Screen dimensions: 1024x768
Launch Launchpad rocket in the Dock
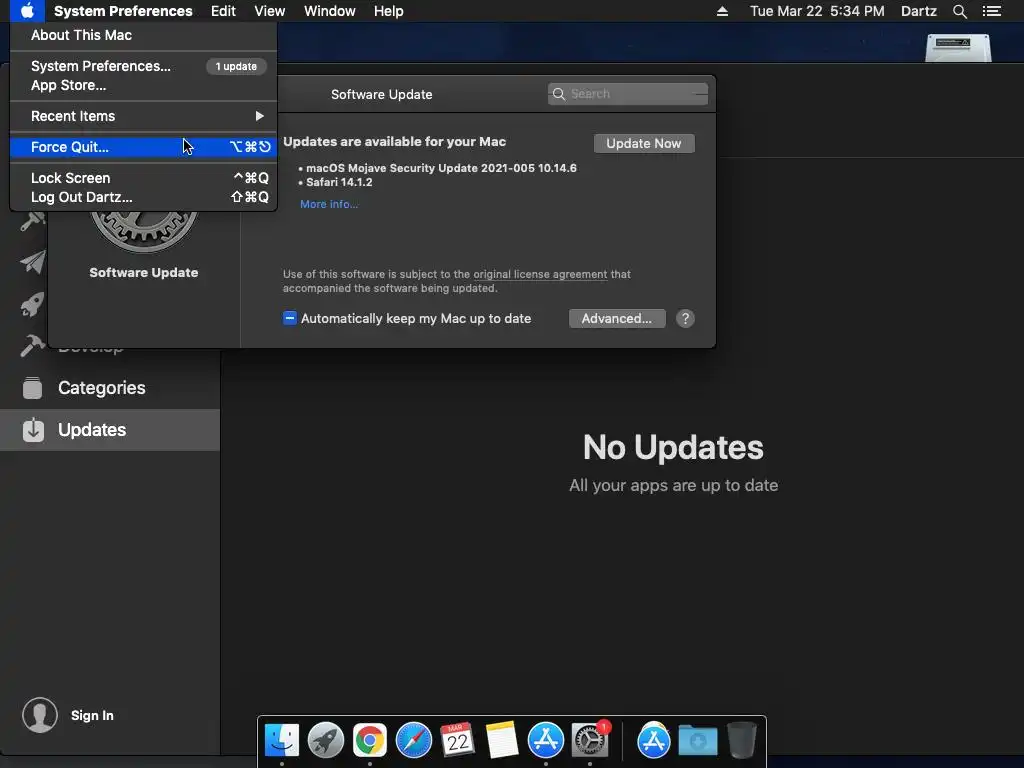click(x=326, y=741)
